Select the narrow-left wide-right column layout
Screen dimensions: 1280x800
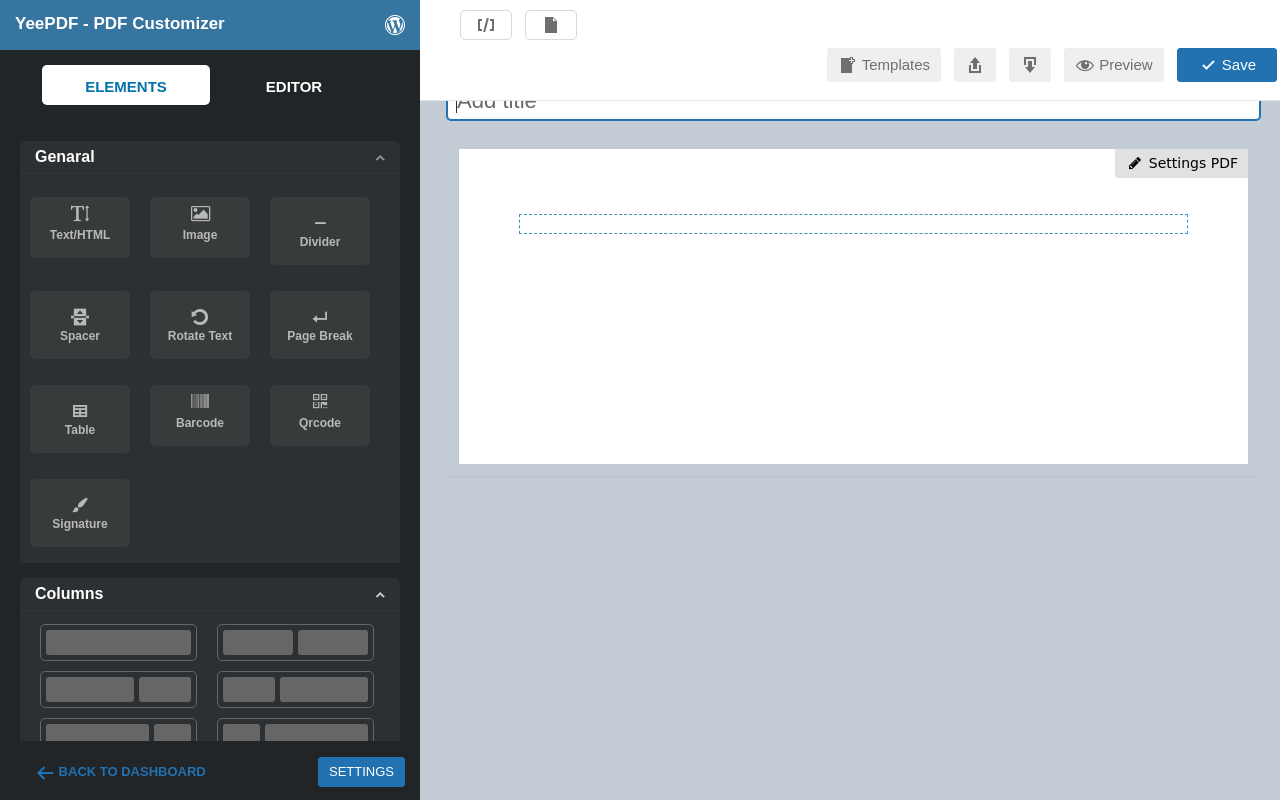coord(295,690)
